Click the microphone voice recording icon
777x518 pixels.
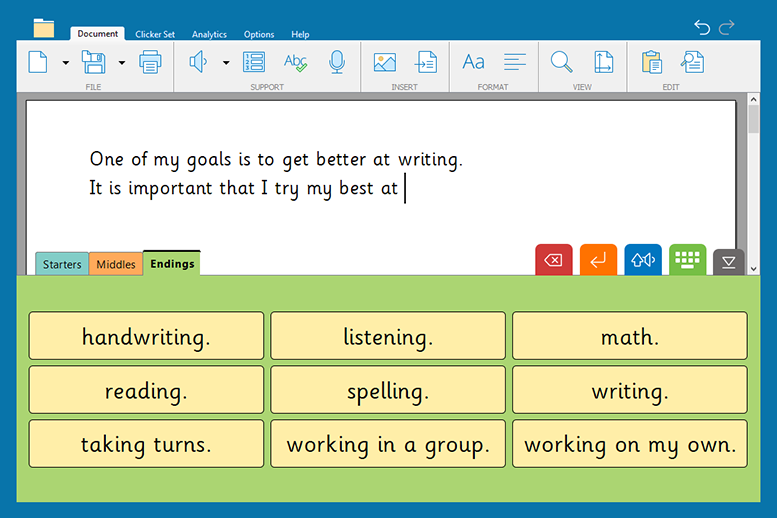337,63
